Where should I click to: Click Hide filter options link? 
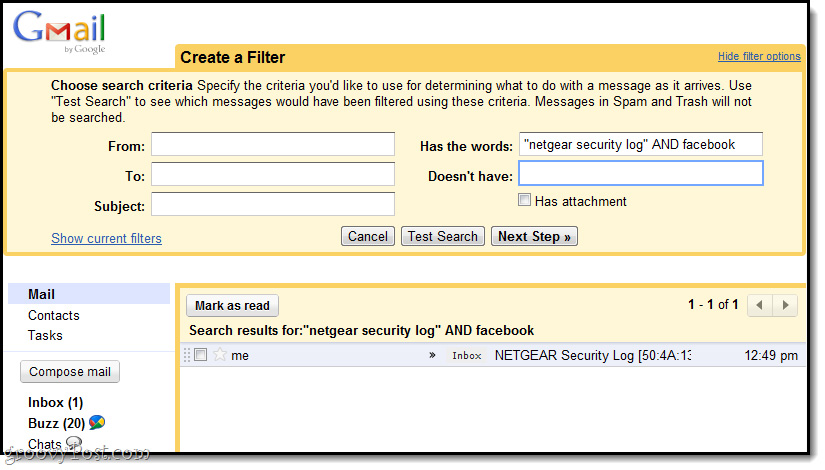click(x=759, y=56)
